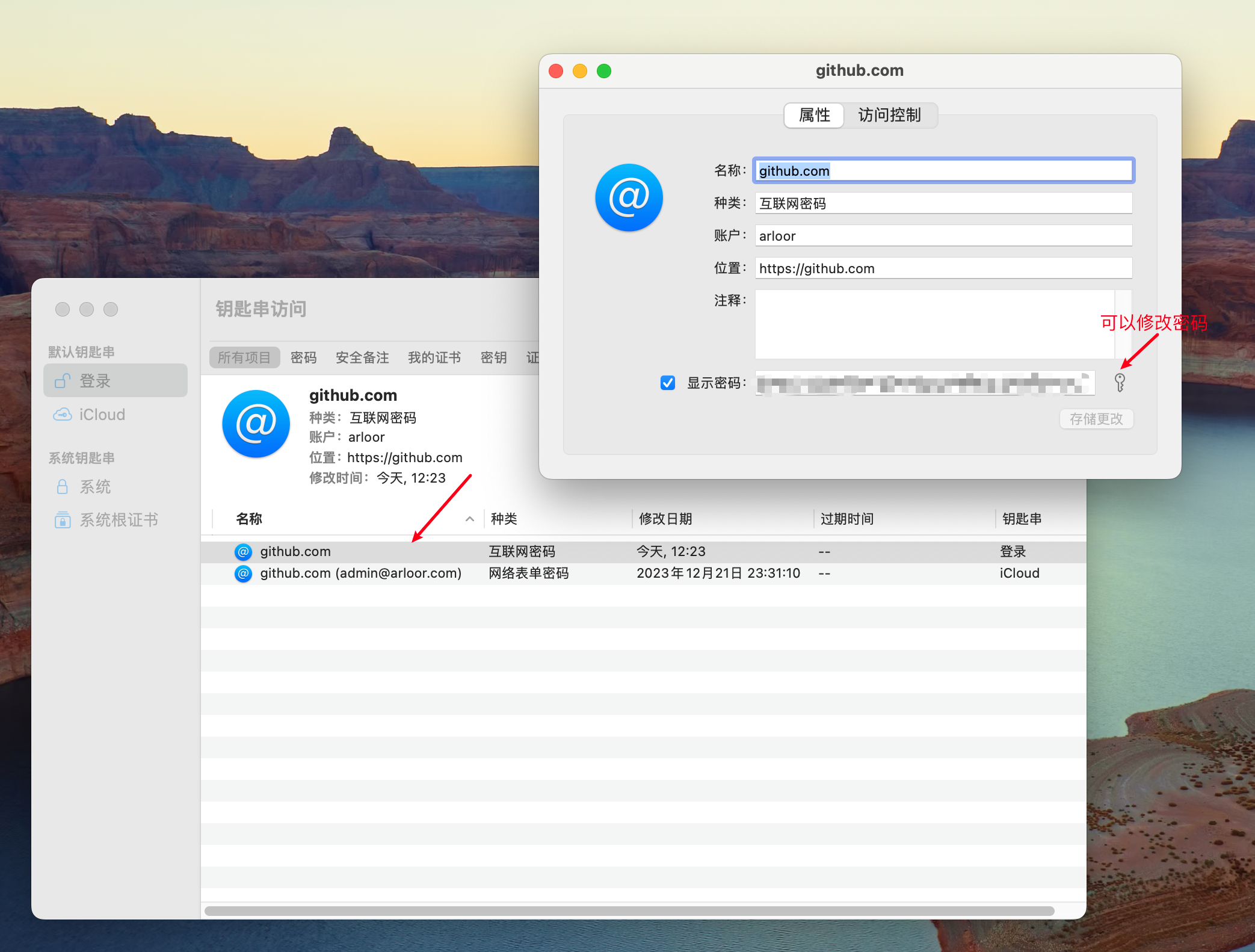The width and height of the screenshot is (1255, 952).
Task: Click the 种类 field showing 互联网密码
Action: tap(943, 203)
